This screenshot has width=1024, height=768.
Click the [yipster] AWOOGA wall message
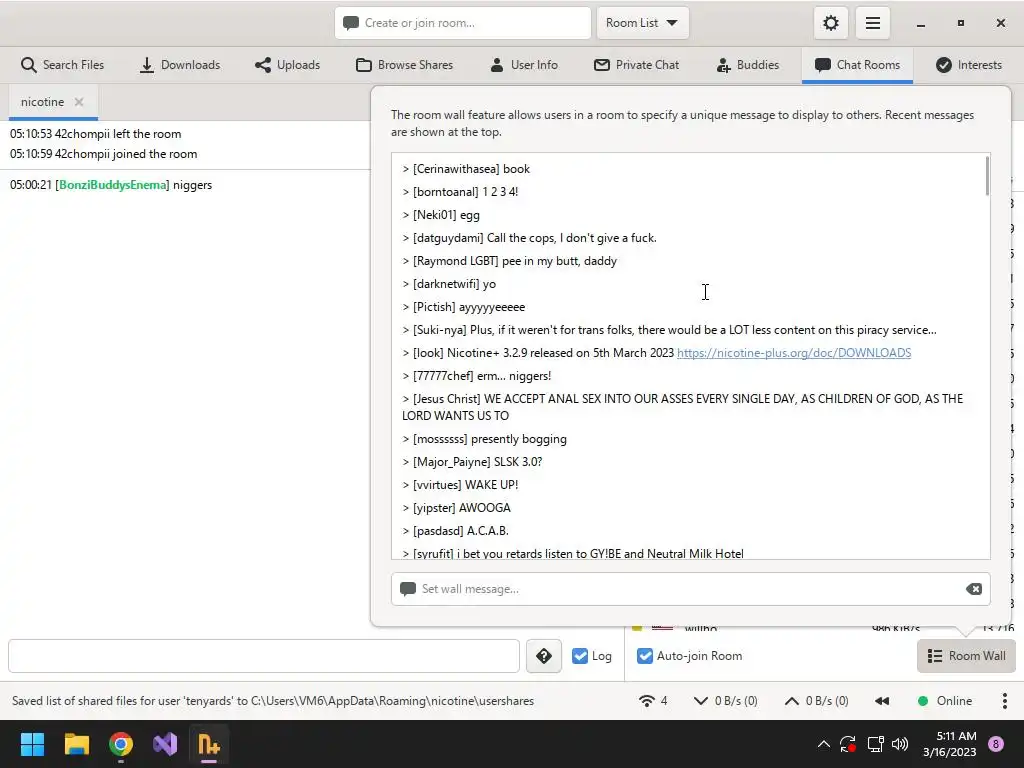click(456, 507)
